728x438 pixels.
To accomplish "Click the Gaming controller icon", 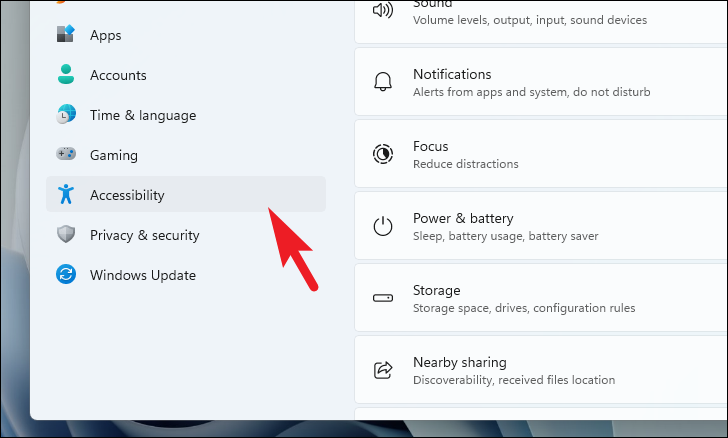I will [x=66, y=153].
